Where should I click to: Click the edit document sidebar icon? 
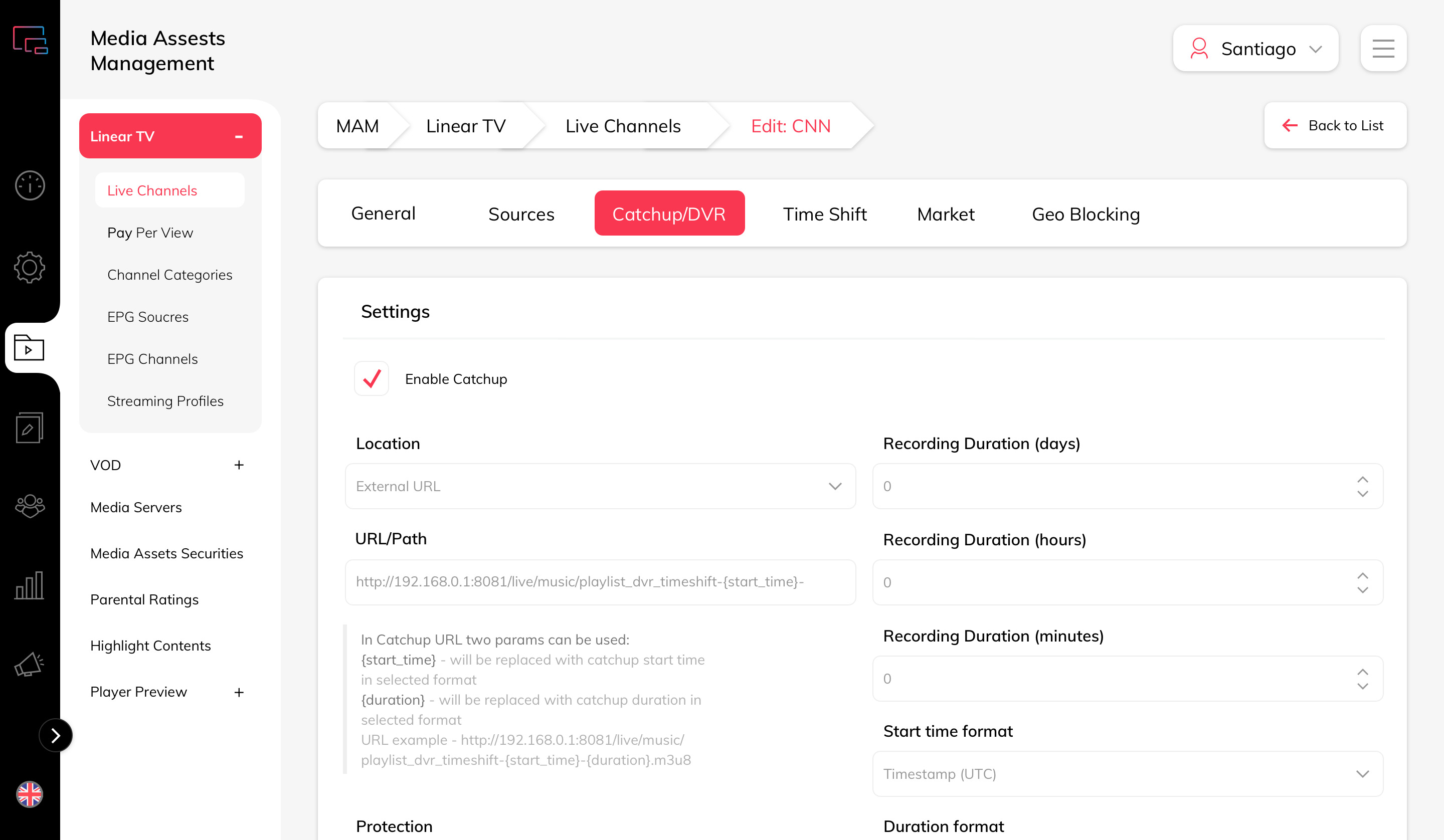(x=30, y=428)
